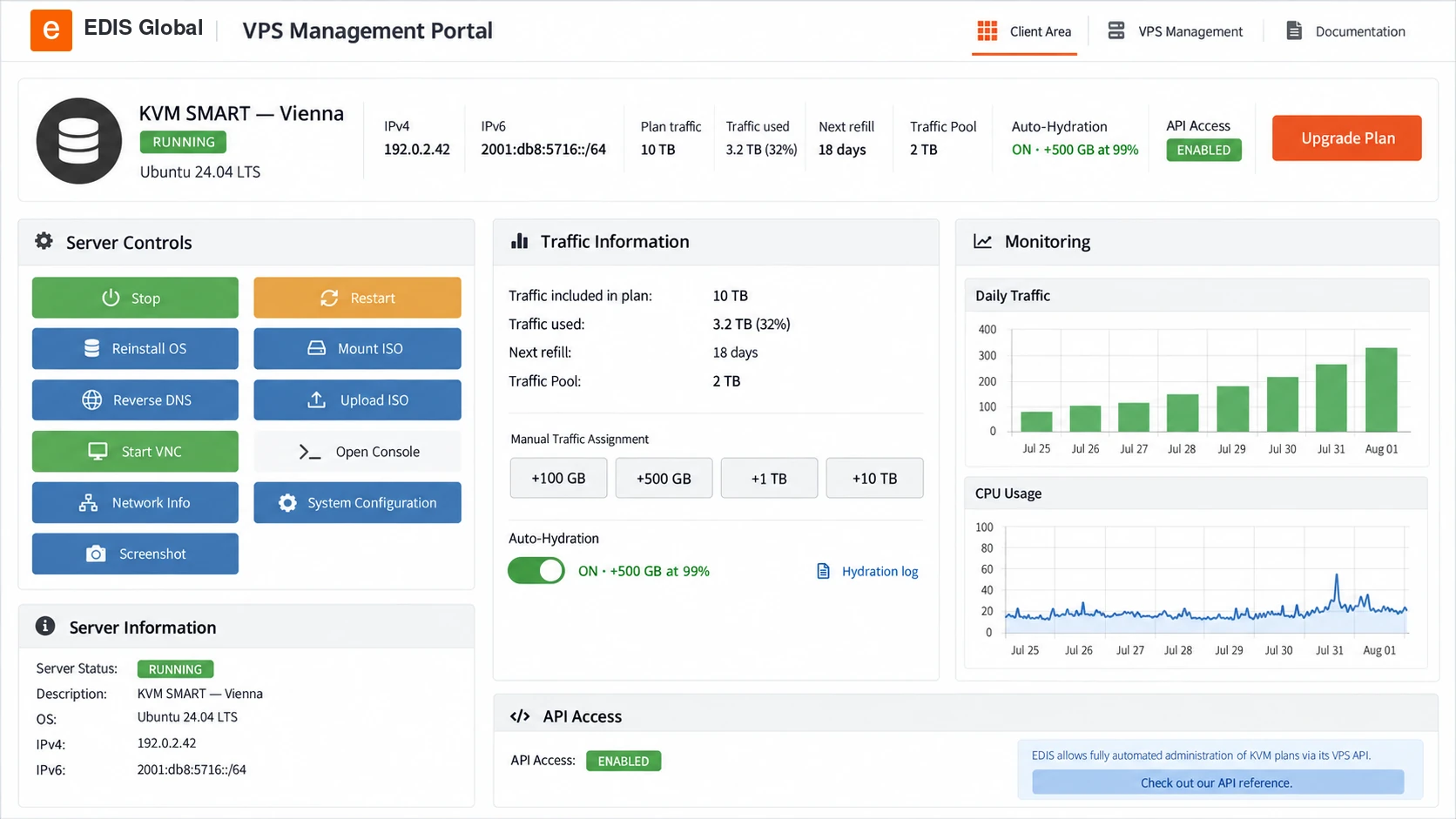
Task: Turn off the Auto-Hydration switch
Action: [x=536, y=571]
